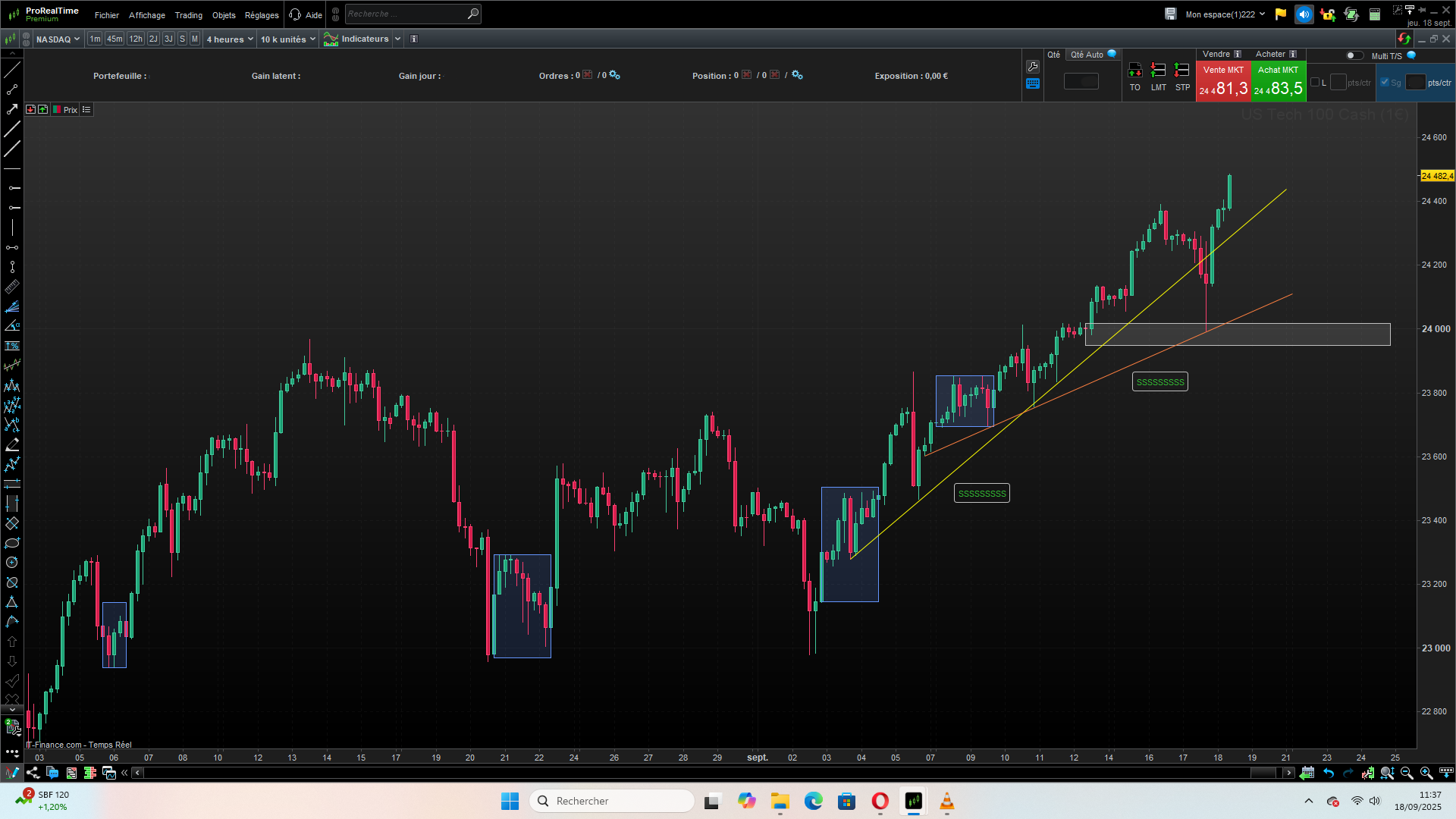This screenshot has height=819, width=1456.
Task: Click the green Achat MKT button
Action: (x=1279, y=82)
